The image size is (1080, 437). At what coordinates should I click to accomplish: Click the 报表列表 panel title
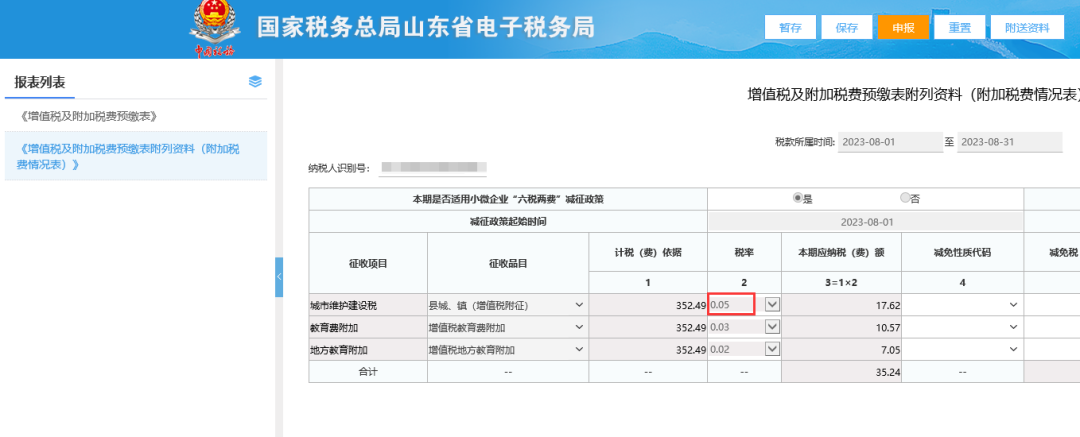click(x=40, y=82)
